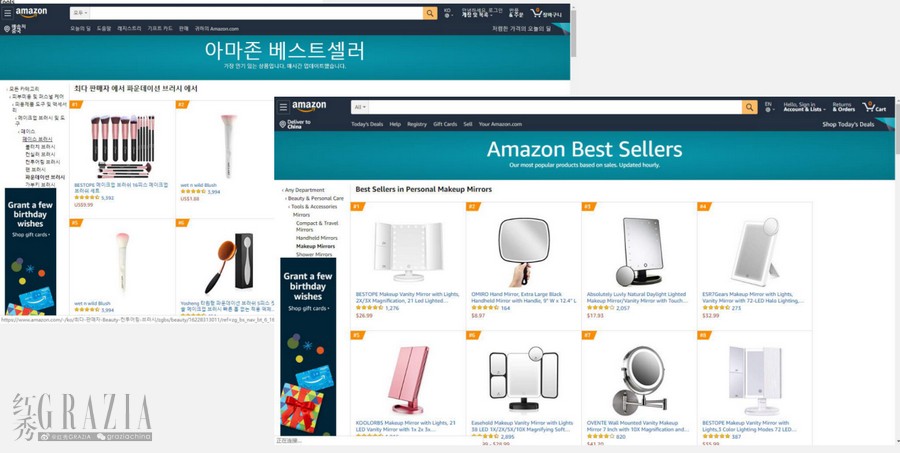Open Today's Deals in navigation bar
Image resolution: width=900 pixels, height=453 pixels.
367,124
